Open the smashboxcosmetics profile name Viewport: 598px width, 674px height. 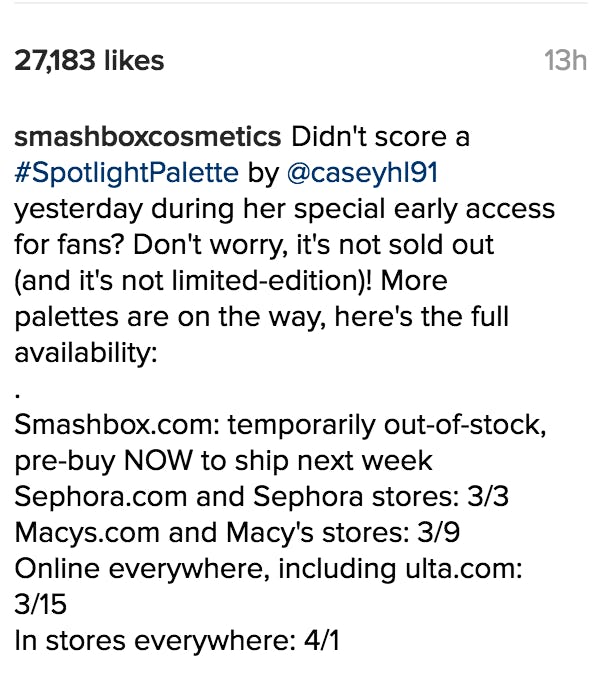tap(148, 137)
